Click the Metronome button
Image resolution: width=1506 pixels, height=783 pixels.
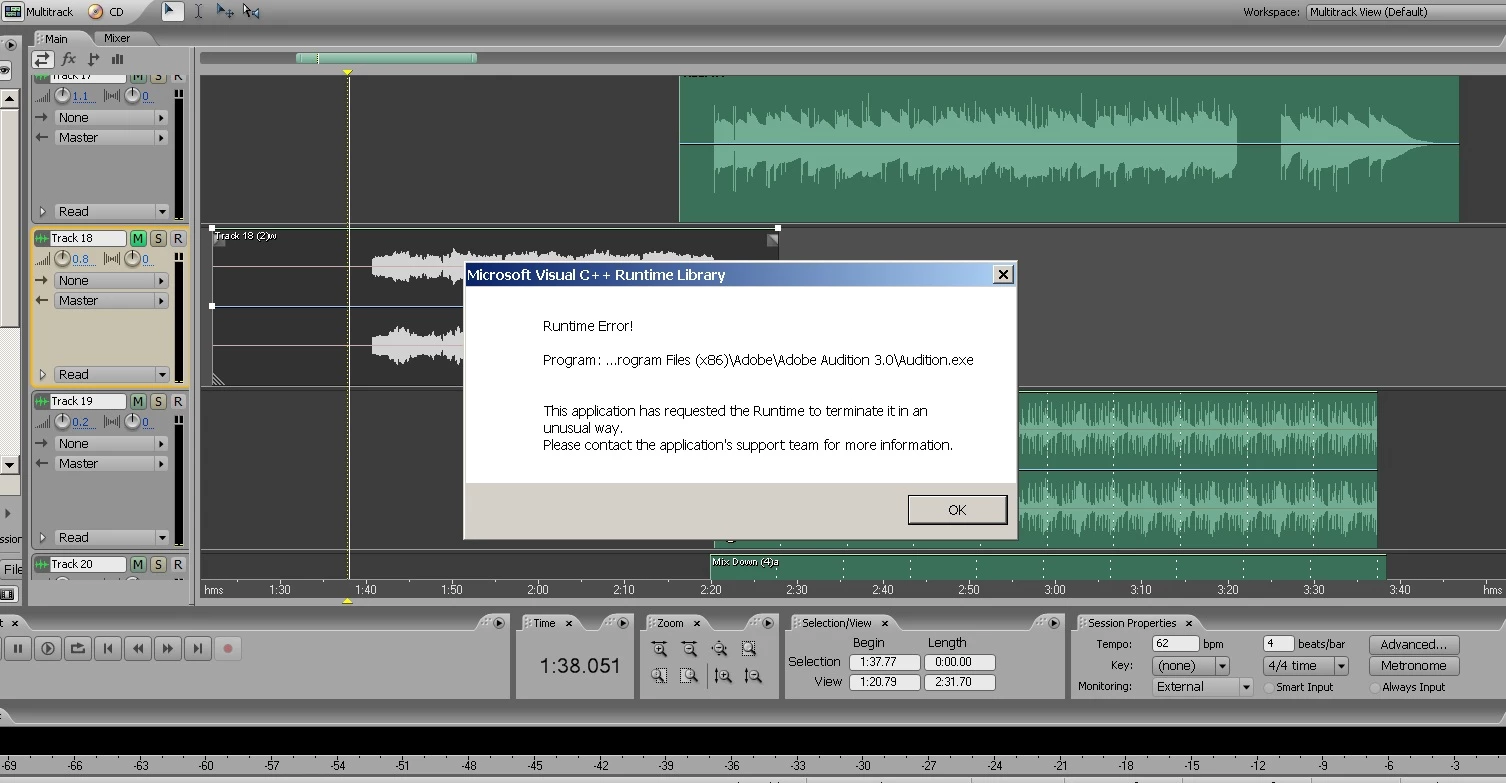[x=1413, y=666]
